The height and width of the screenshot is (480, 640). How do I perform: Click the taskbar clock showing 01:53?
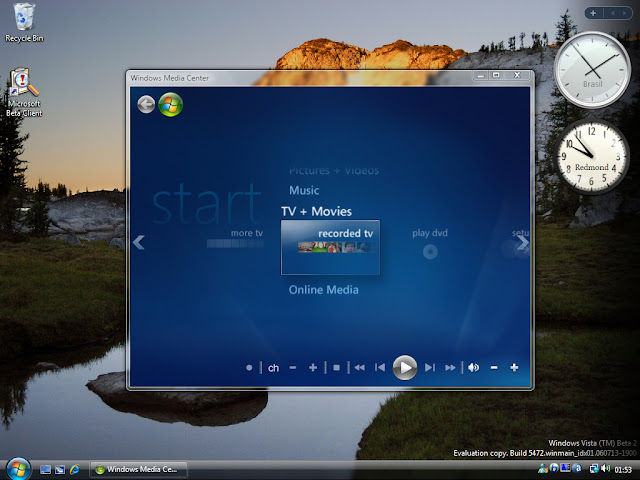(x=623, y=470)
